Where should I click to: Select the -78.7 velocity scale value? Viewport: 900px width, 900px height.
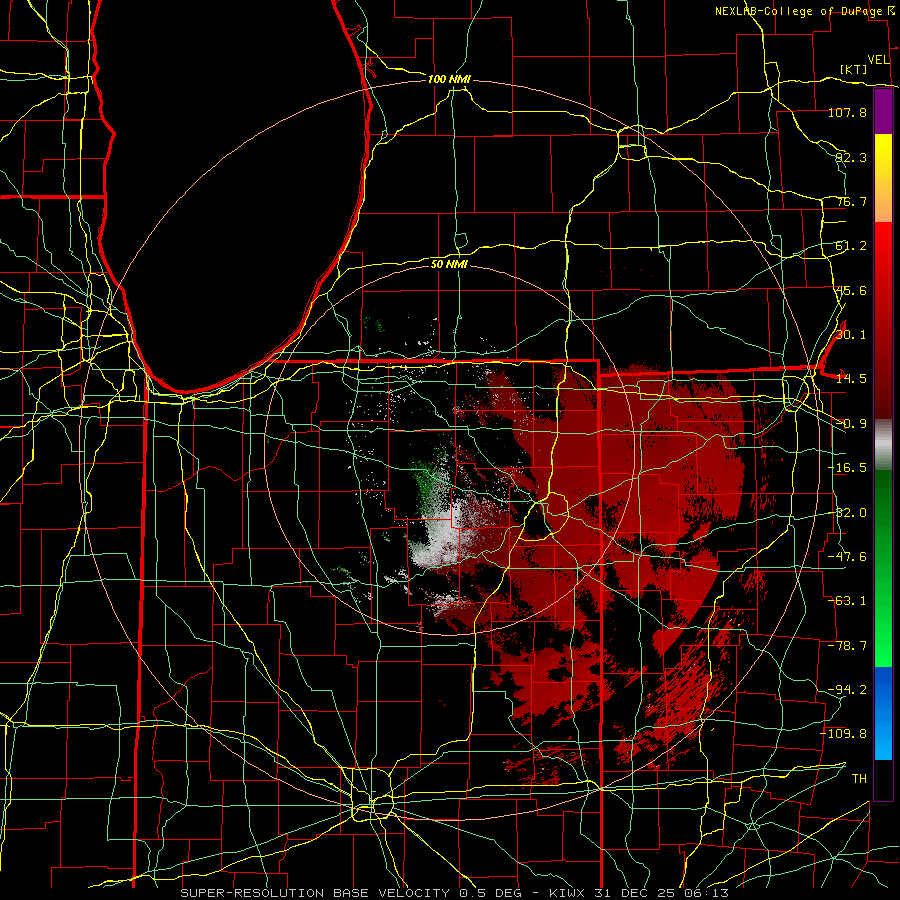[x=847, y=646]
